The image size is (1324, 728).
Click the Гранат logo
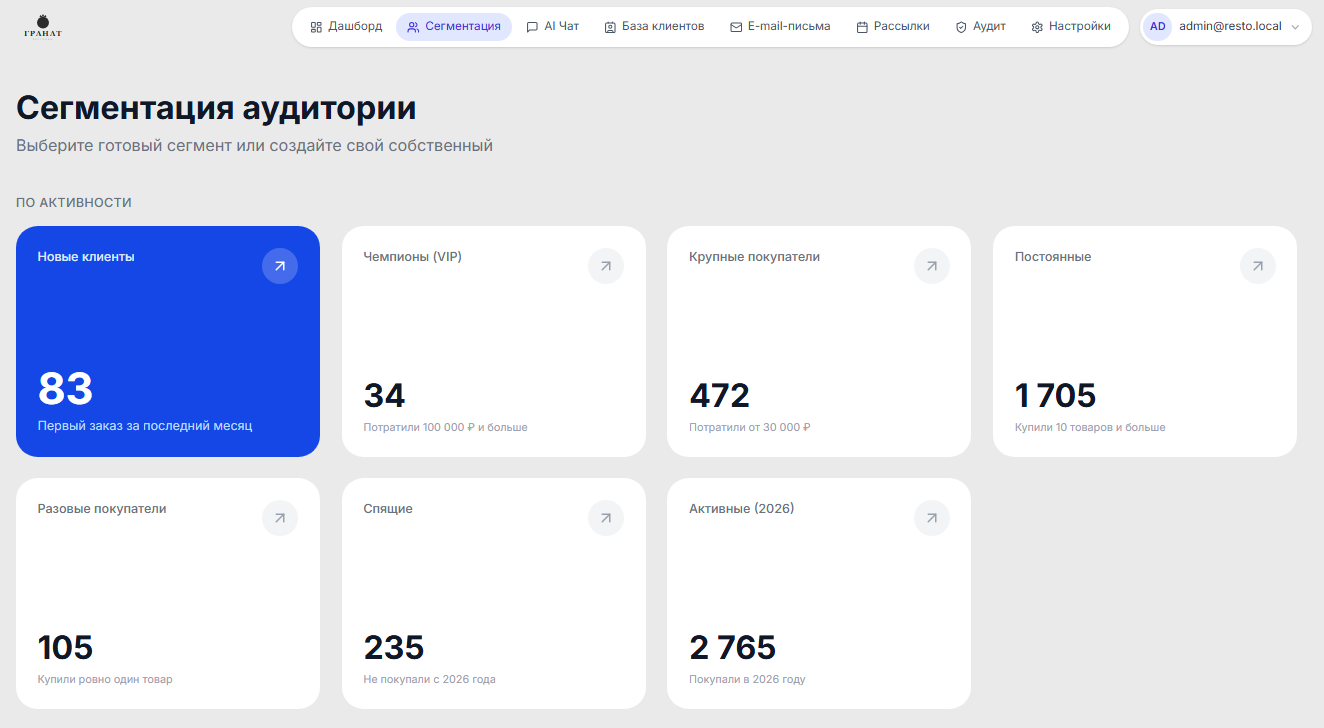[x=43, y=27]
